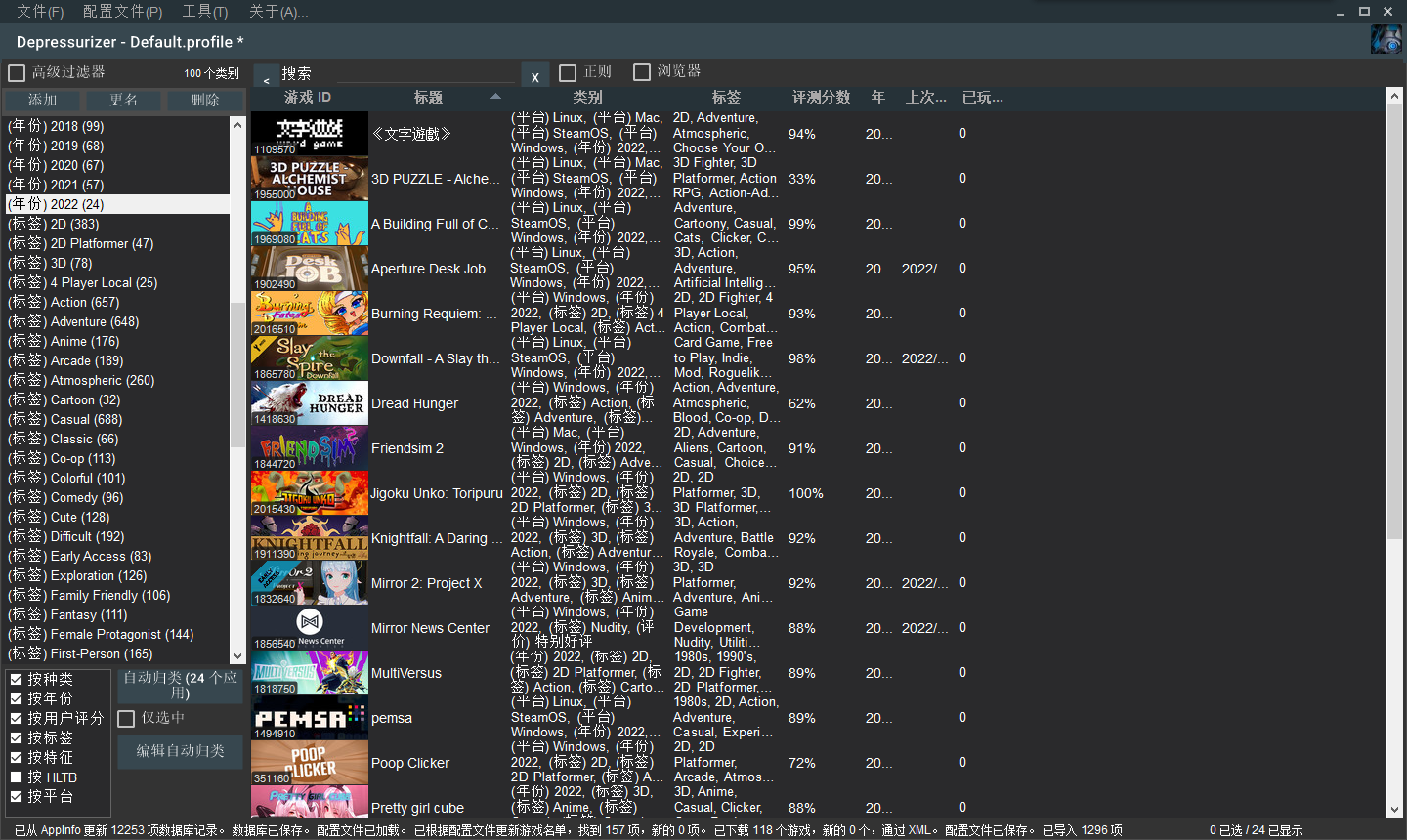Select the 3D Puzzle Alchemist House thumbnail
This screenshot has width=1407, height=840.
coord(310,179)
